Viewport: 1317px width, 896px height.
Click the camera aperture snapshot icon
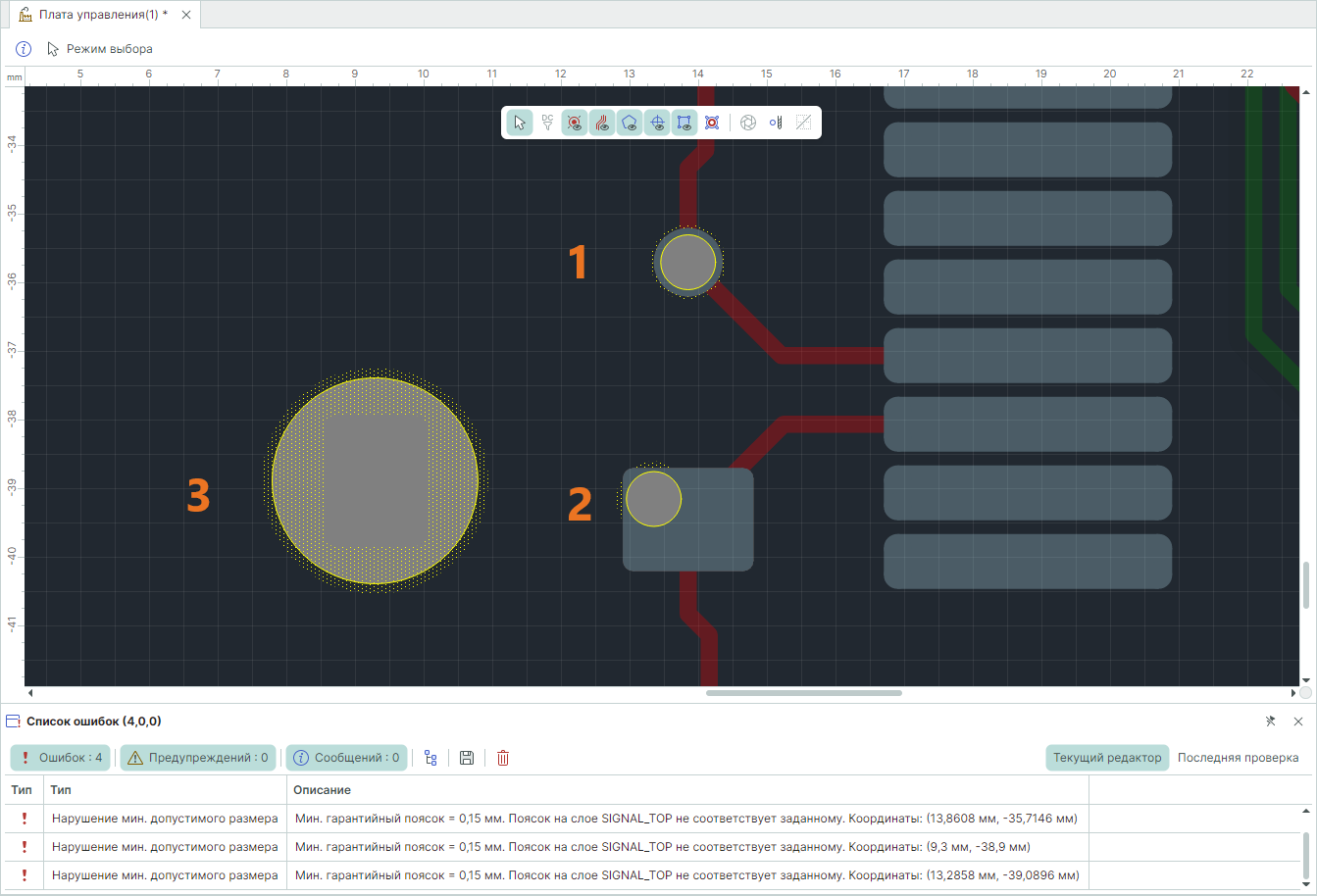[748, 123]
